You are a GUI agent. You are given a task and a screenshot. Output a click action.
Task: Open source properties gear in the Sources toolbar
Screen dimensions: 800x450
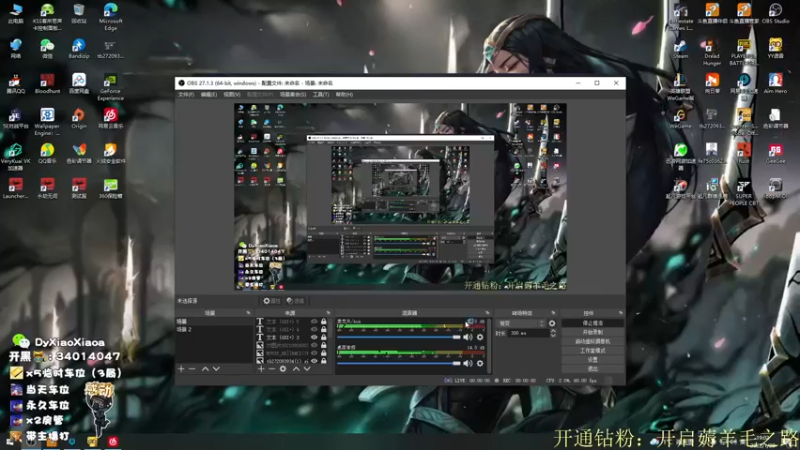(283, 368)
